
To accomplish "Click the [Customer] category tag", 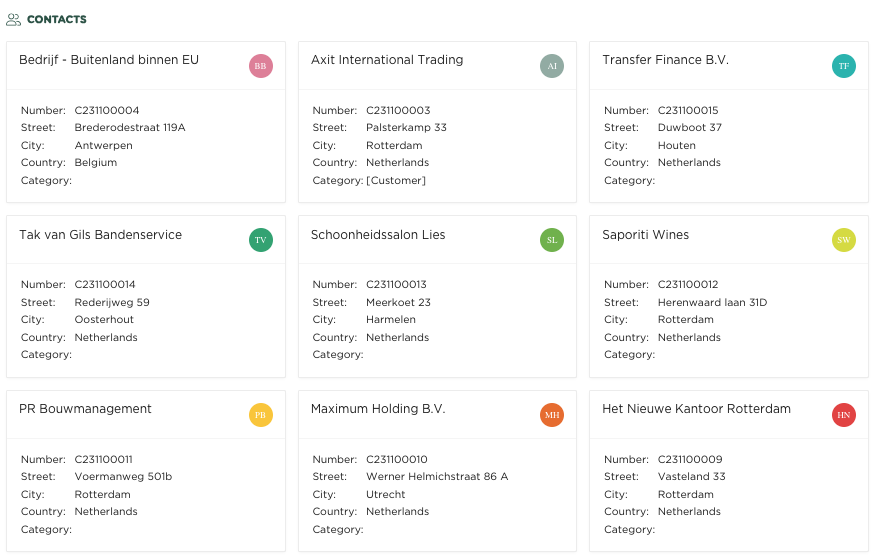I will (396, 180).
